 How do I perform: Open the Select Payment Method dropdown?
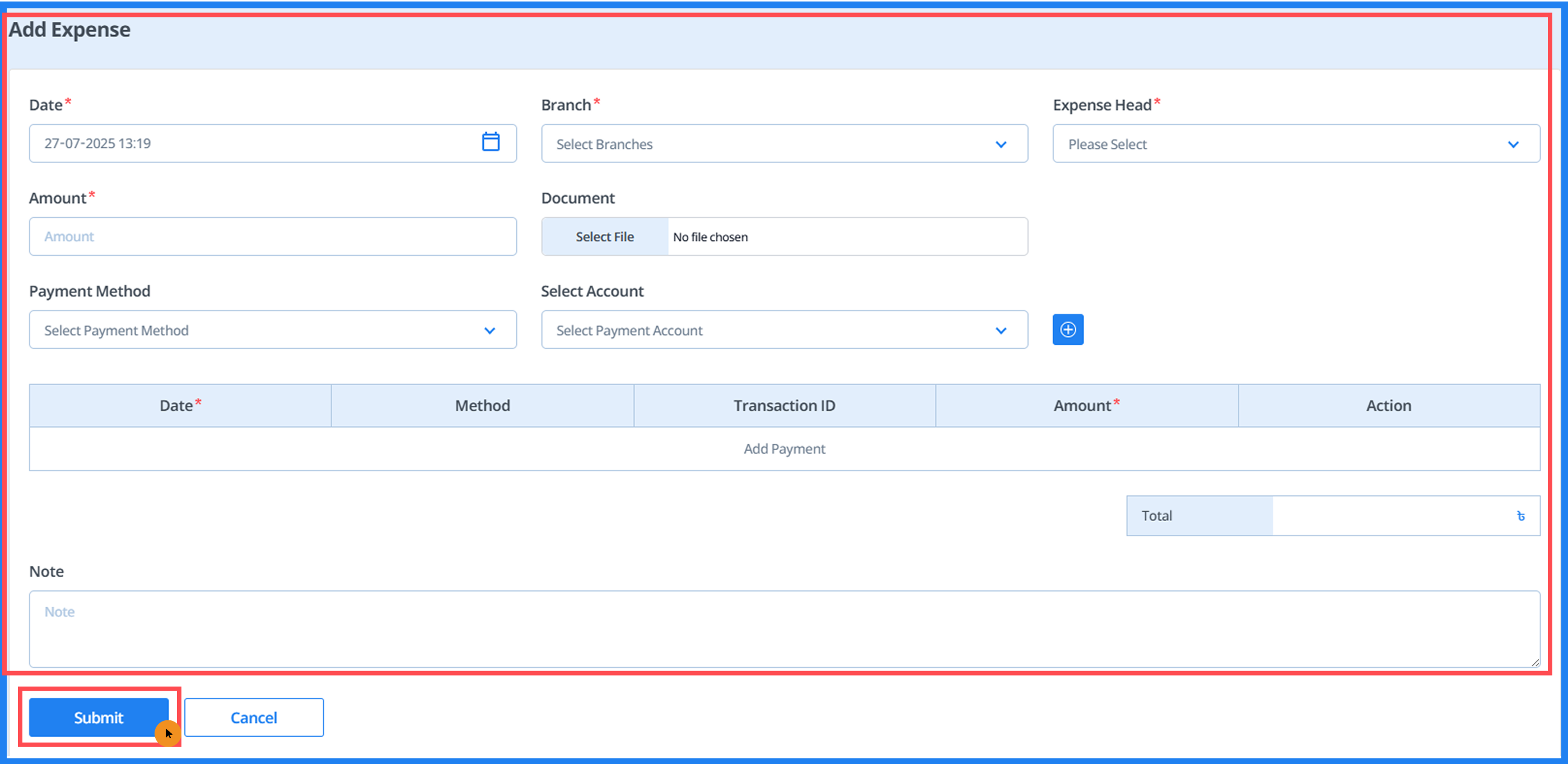[272, 330]
